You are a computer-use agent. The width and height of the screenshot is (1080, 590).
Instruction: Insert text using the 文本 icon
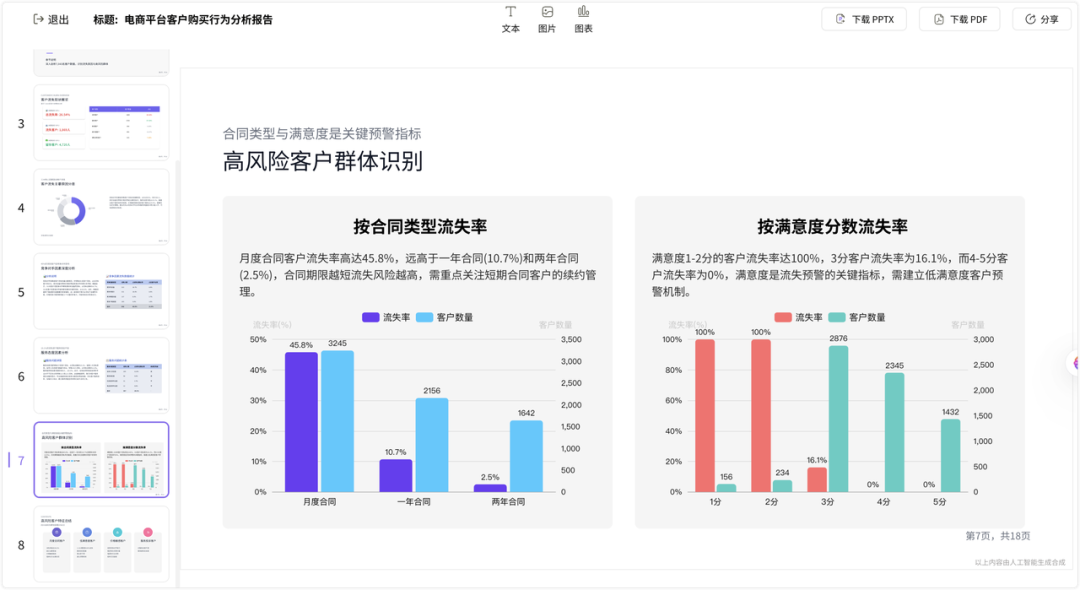point(510,18)
